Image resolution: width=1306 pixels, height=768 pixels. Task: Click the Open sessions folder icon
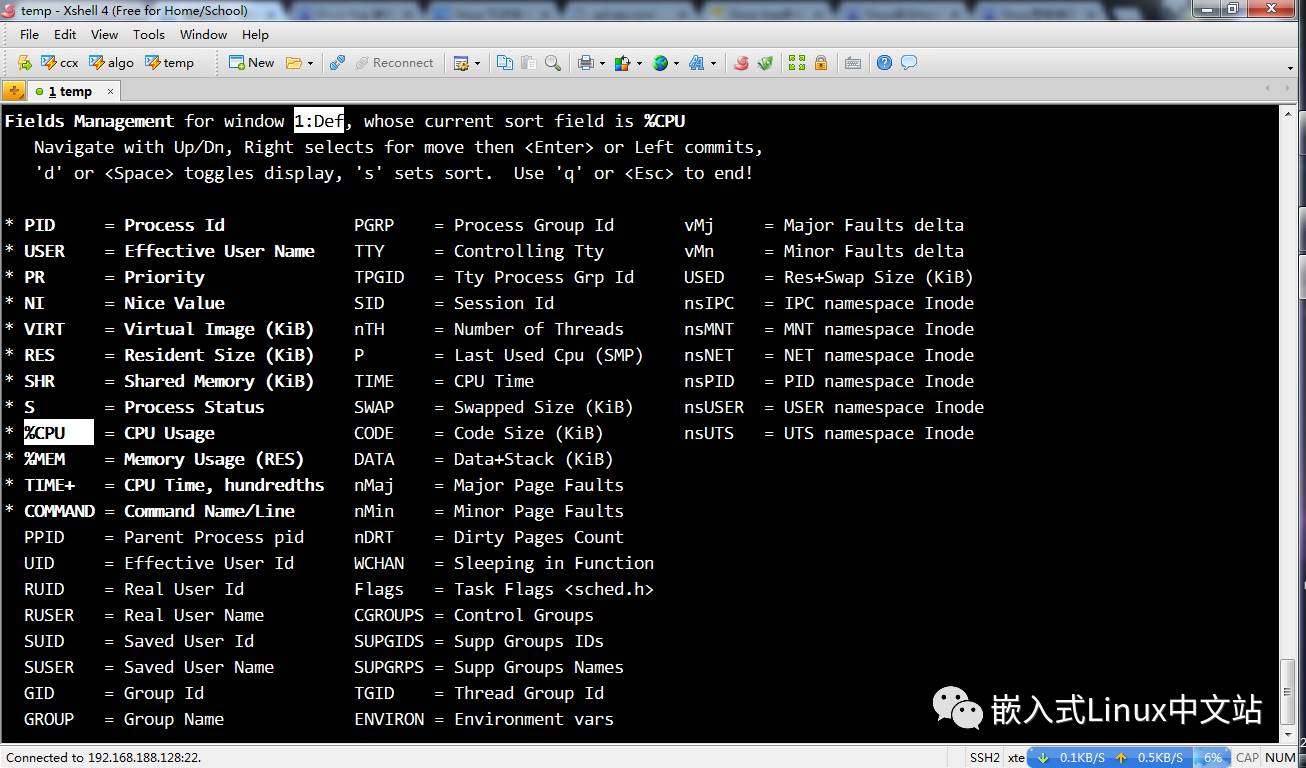(294, 62)
